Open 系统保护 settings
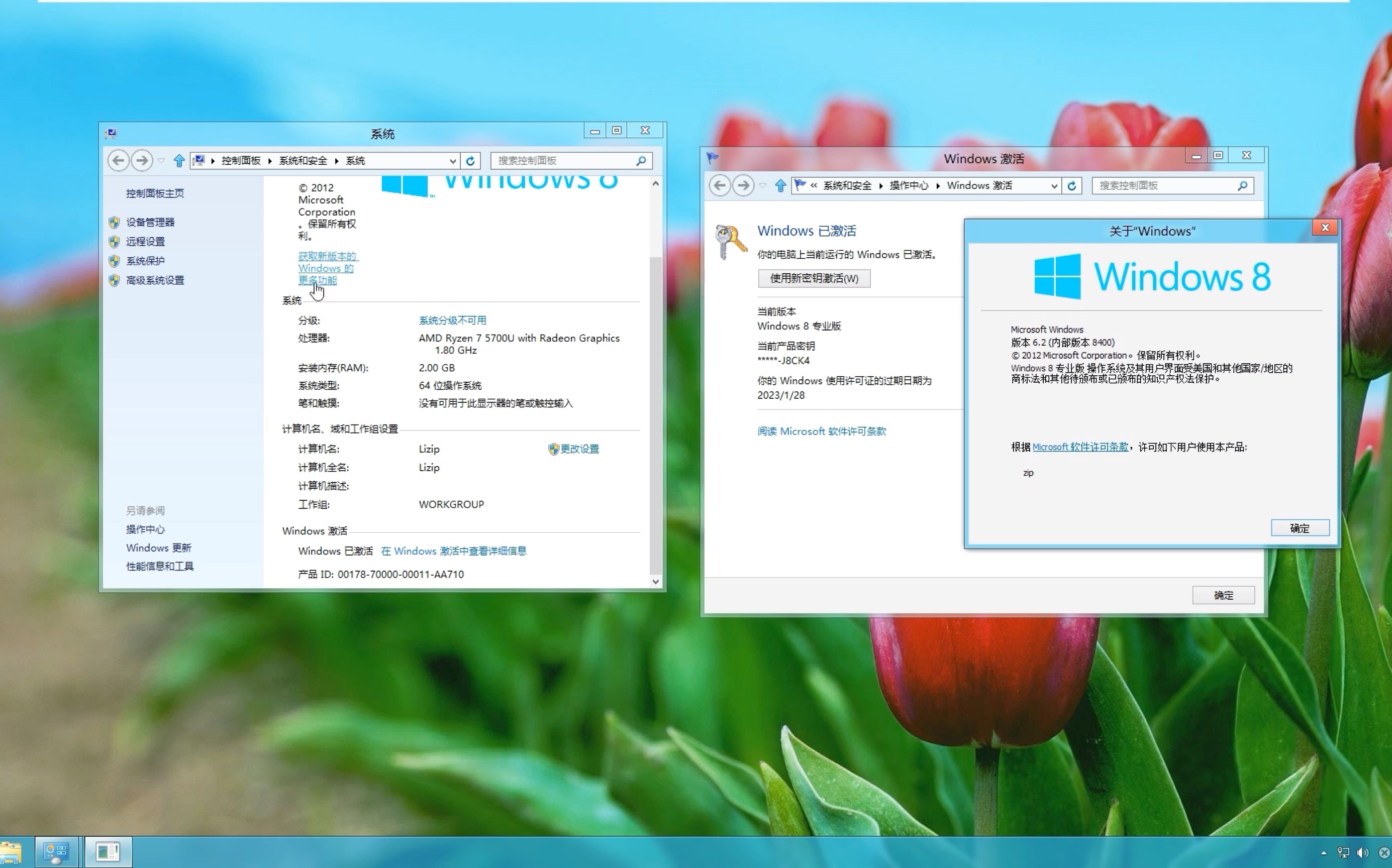 pos(145,261)
